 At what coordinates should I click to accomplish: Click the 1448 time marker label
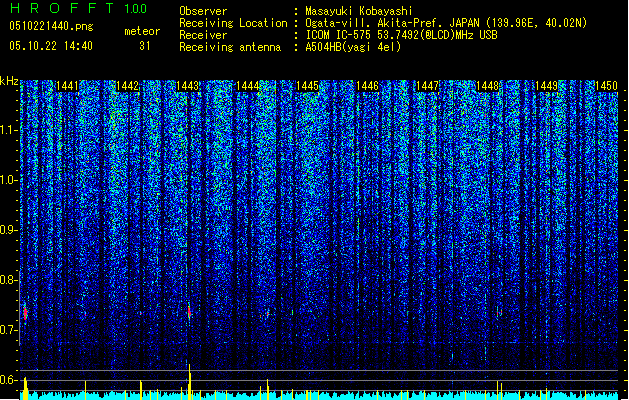[487, 86]
